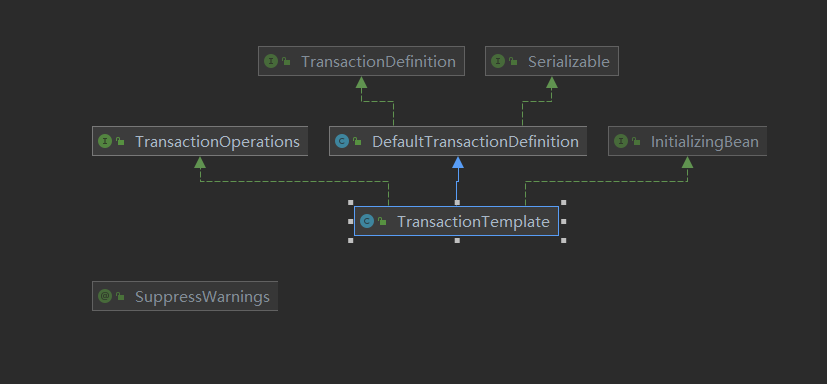
Task: Click the interface icon on InitializingBean node
Action: pyautogui.click(x=621, y=141)
